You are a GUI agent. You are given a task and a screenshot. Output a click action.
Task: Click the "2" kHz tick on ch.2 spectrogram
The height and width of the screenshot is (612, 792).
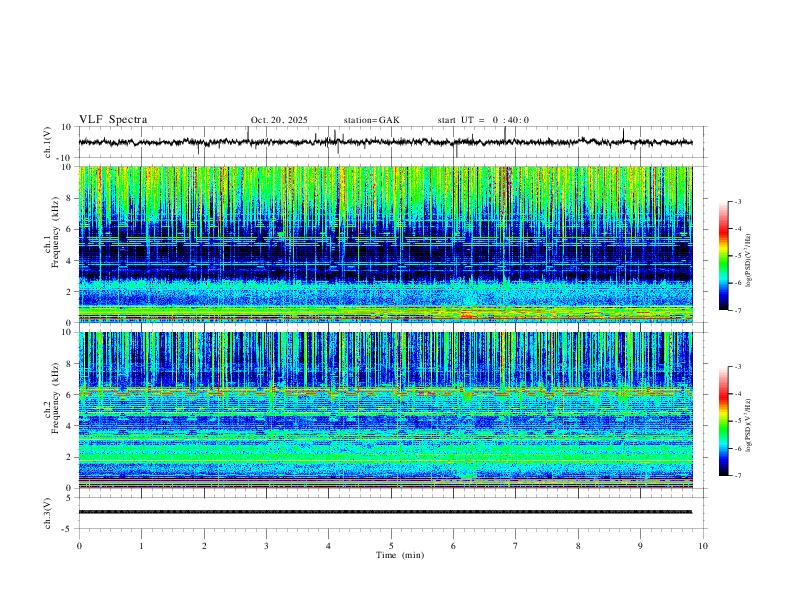coord(70,457)
